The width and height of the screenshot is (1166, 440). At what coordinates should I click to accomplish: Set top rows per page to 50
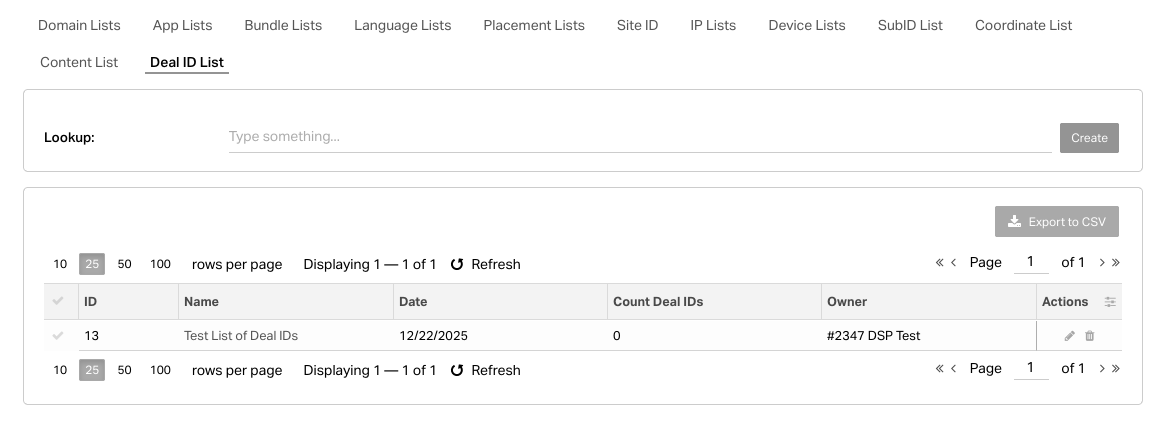124,265
